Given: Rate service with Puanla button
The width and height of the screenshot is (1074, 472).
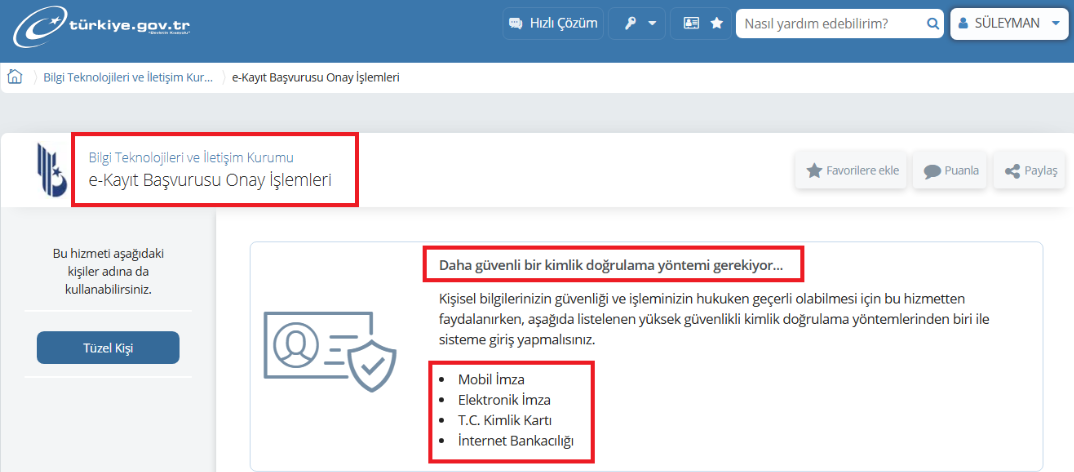Looking at the screenshot, I should click(x=951, y=171).
